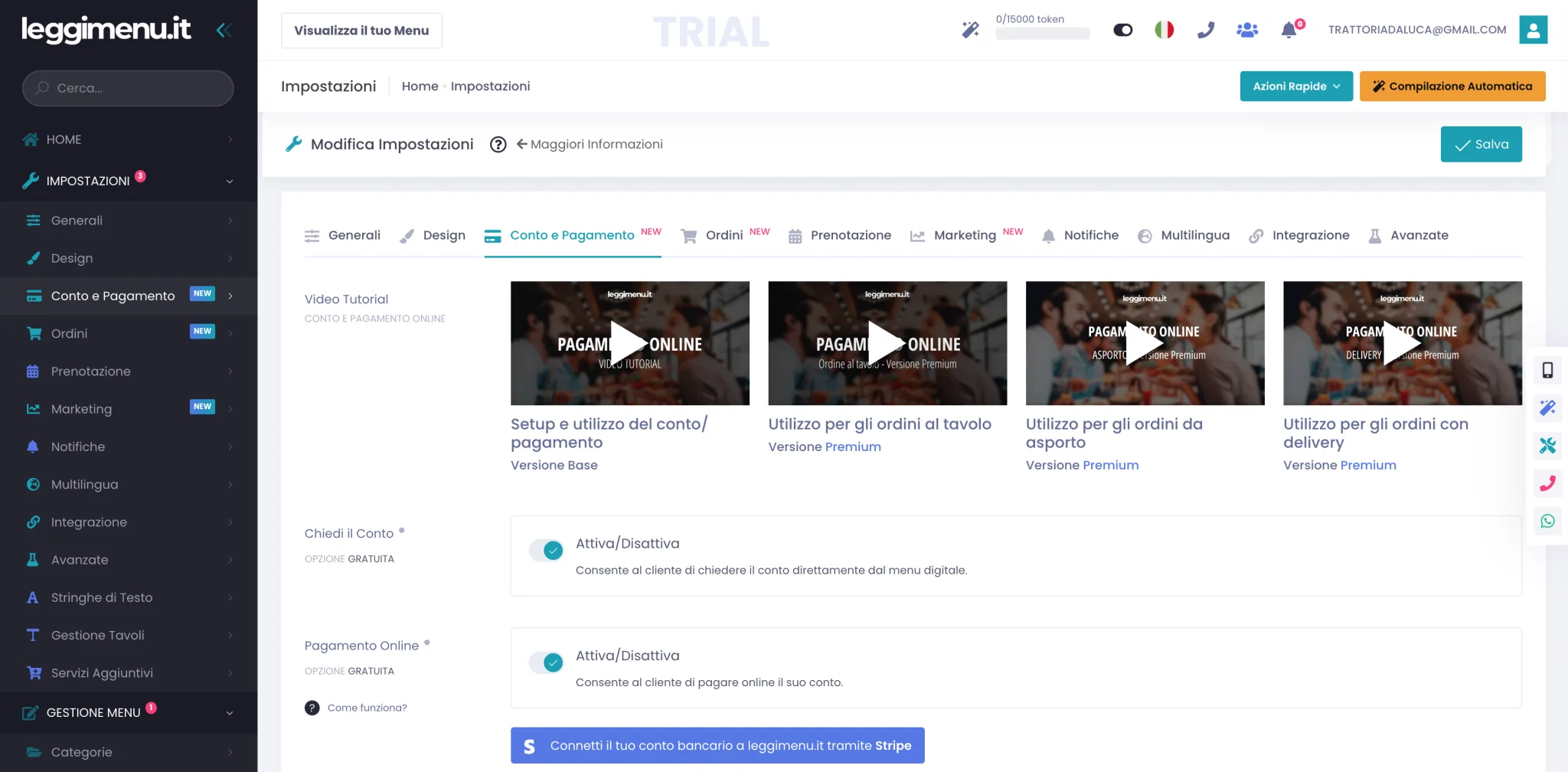The width and height of the screenshot is (1568, 772).
Task: Switch to Marketing settings tab
Action: point(966,235)
